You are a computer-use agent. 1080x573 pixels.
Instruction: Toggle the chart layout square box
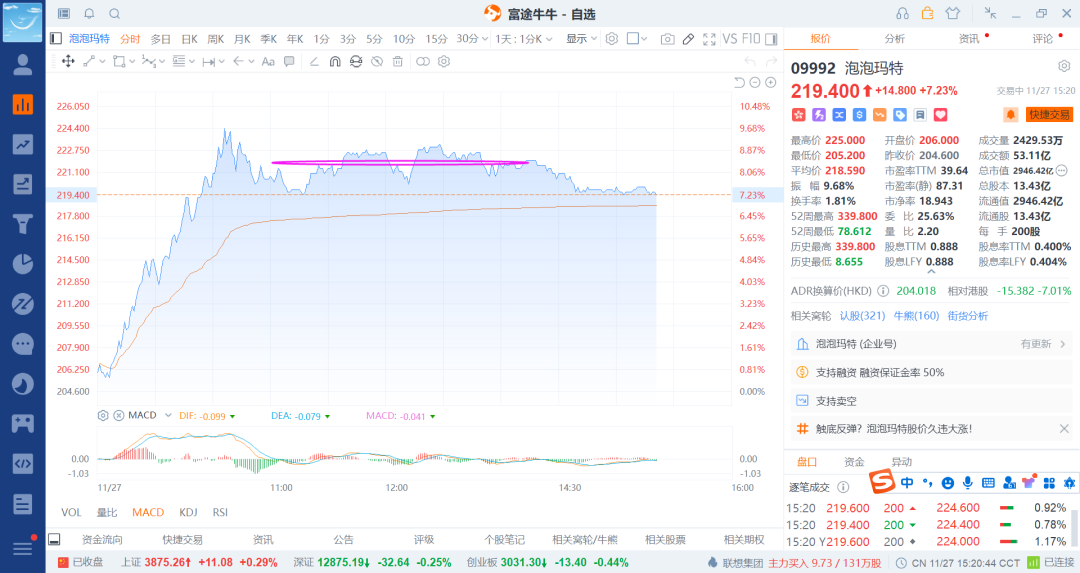pos(632,39)
